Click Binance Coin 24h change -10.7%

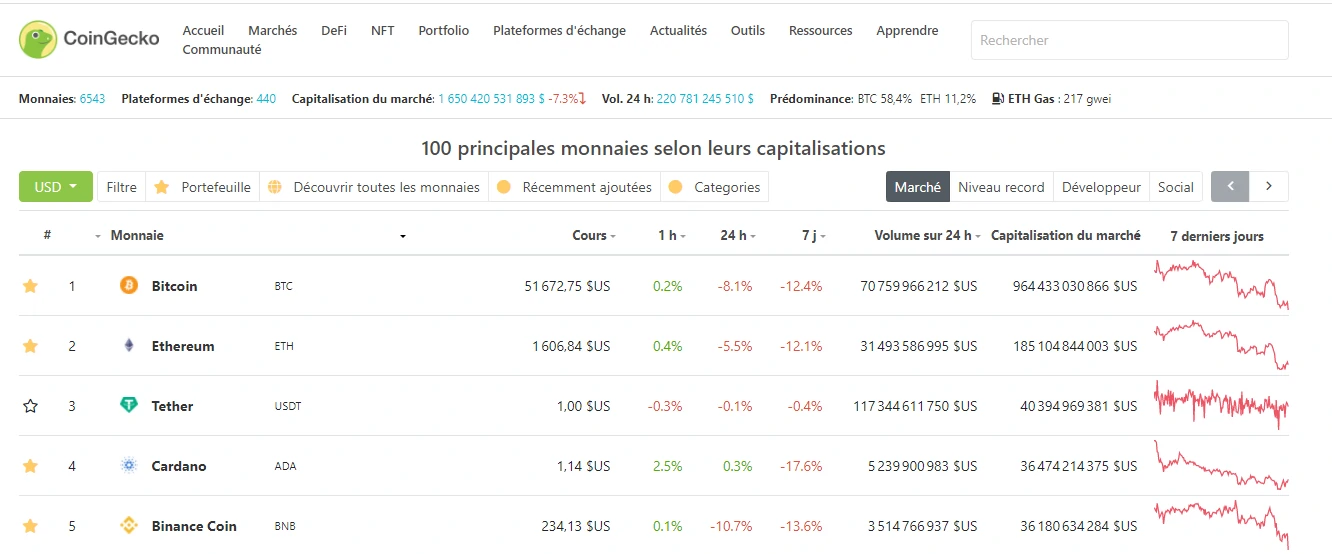pos(733,526)
